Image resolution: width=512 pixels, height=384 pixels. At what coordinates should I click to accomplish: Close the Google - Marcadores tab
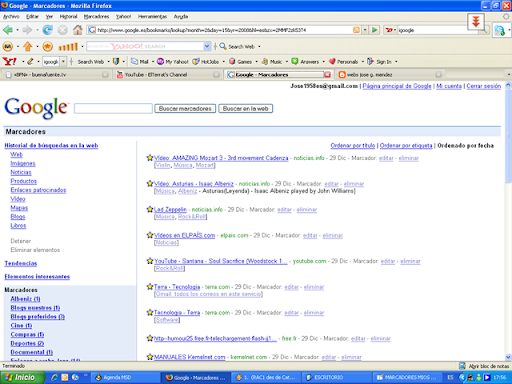(327, 75)
